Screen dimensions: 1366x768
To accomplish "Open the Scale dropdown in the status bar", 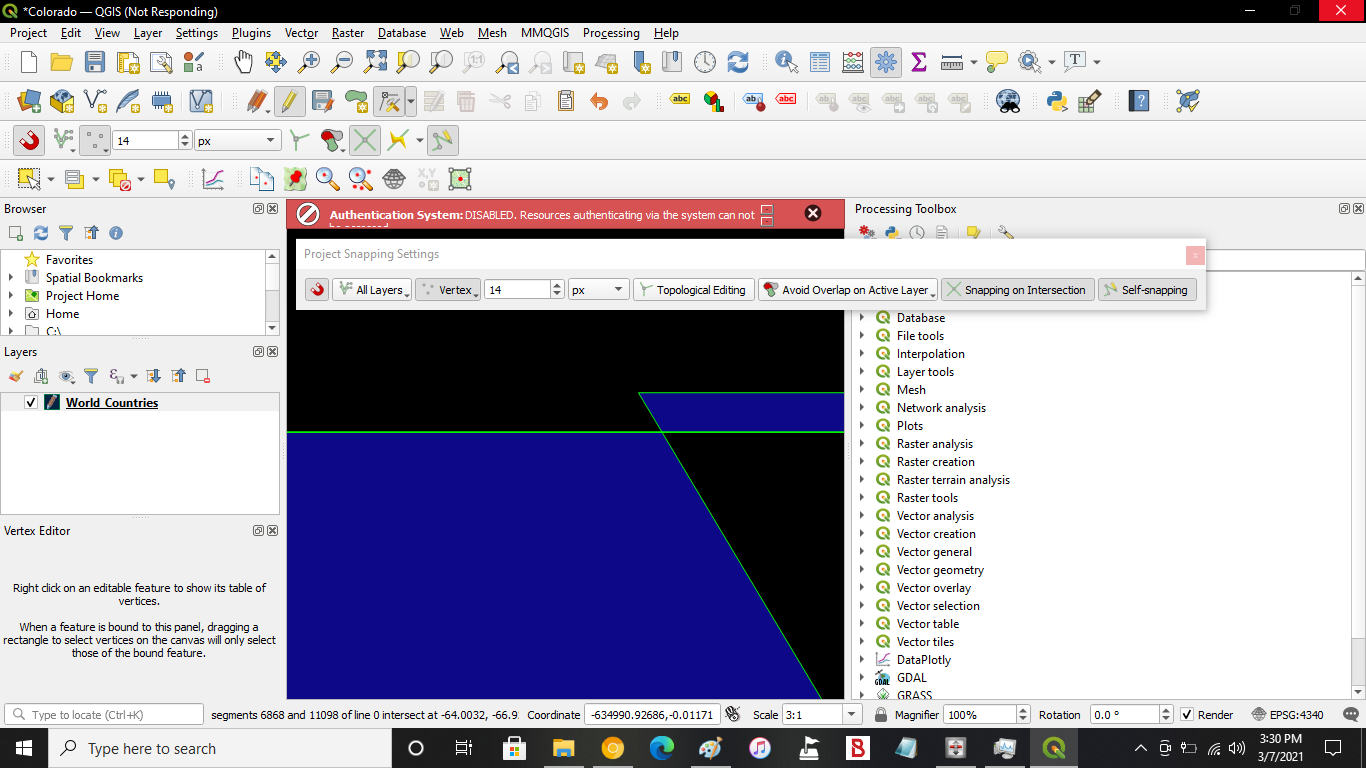I will pos(852,714).
